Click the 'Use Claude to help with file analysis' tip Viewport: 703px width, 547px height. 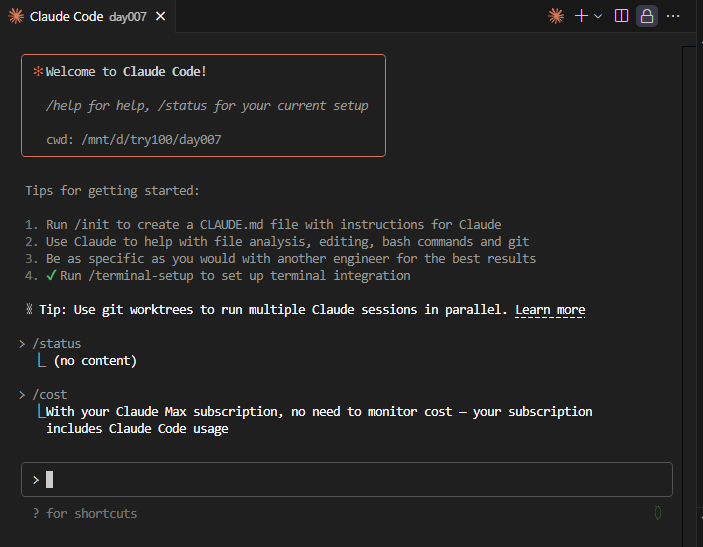pyautogui.click(x=287, y=242)
